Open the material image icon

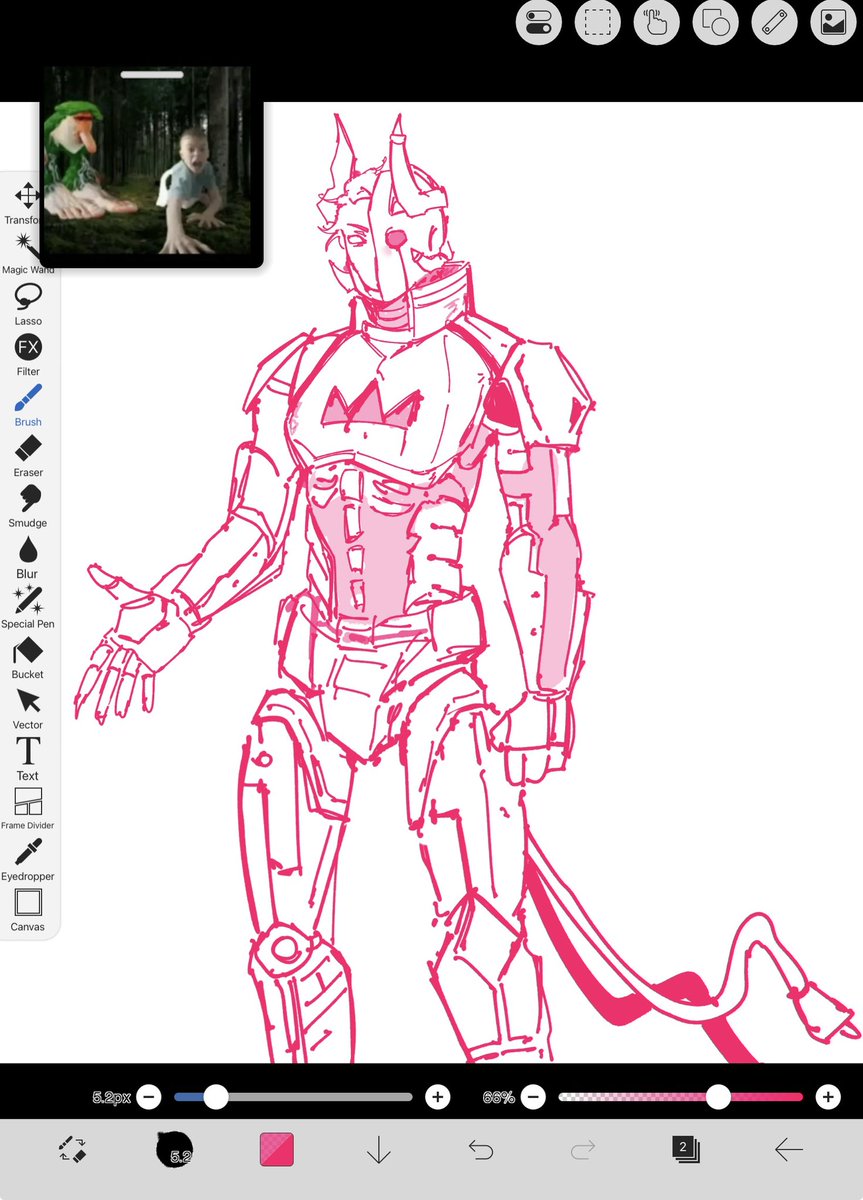click(834, 22)
